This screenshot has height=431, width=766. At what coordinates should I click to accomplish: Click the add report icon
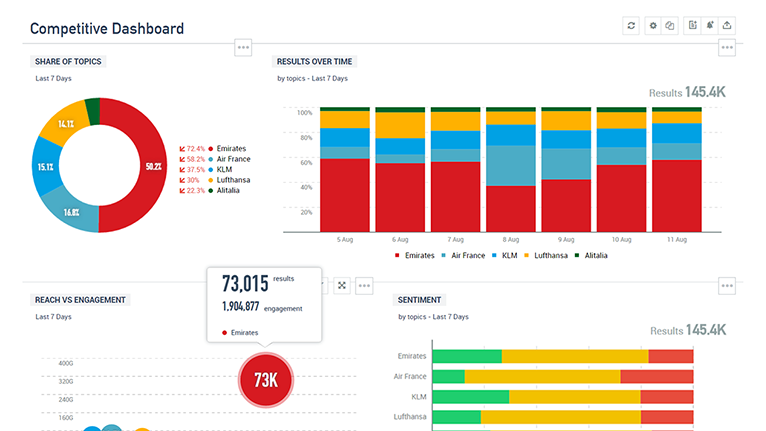(x=693, y=25)
